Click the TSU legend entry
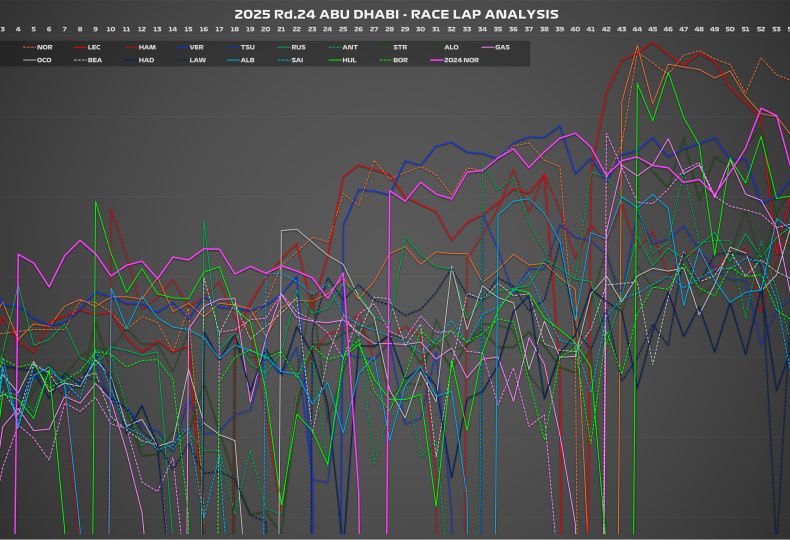Screen dimensions: 790x540 247,47
